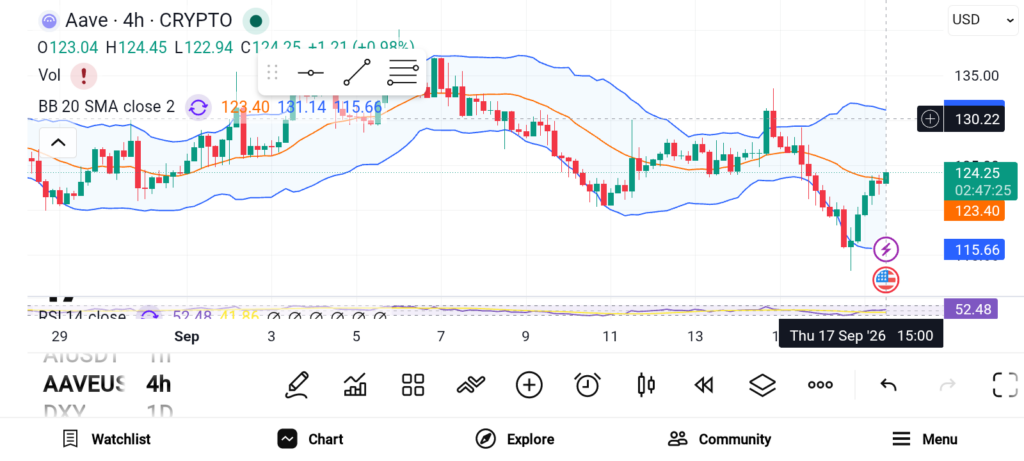Click the replay rewind icon
The width and height of the screenshot is (1024, 461).
703,385
